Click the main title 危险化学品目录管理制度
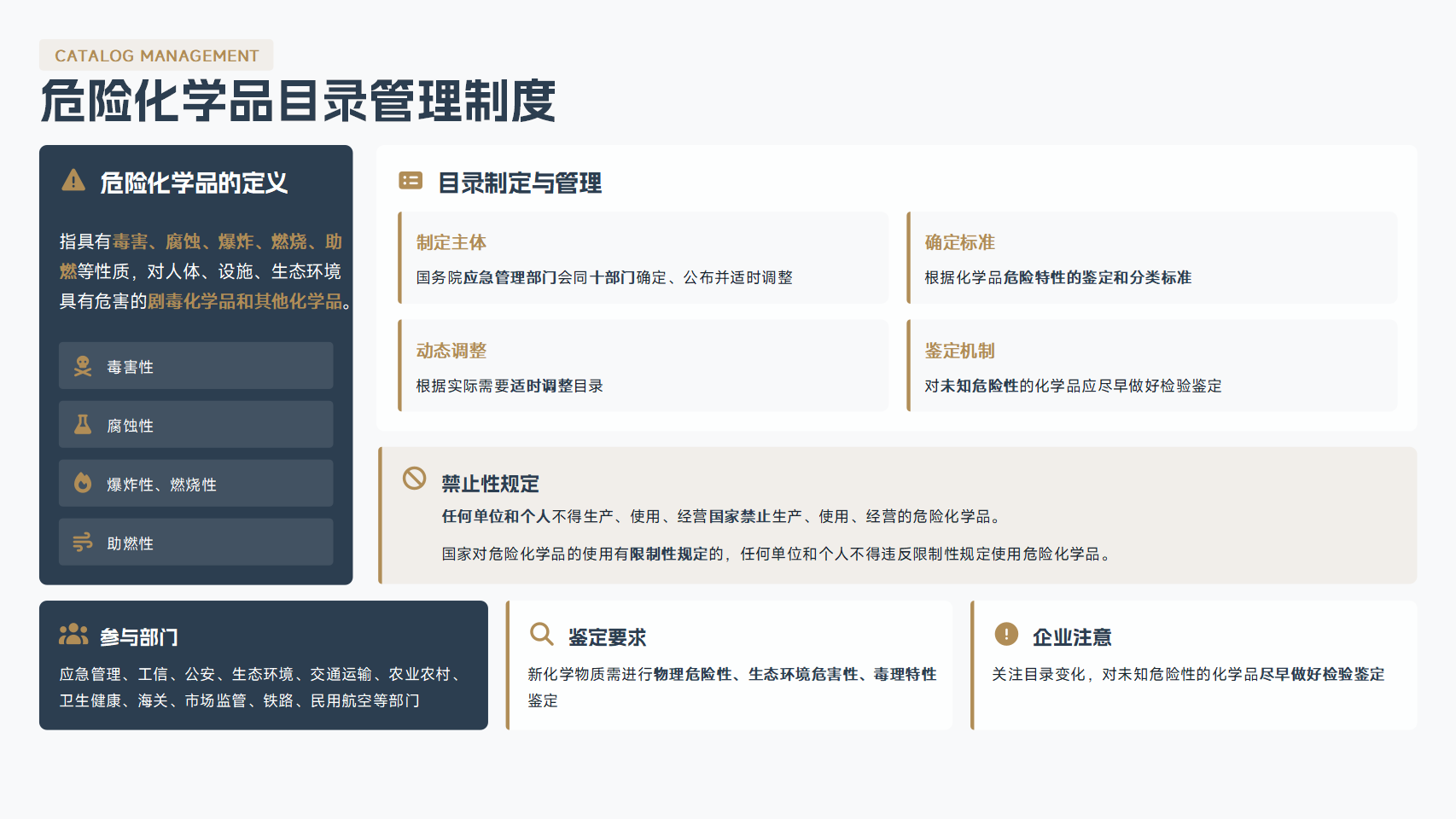 pyautogui.click(x=299, y=102)
